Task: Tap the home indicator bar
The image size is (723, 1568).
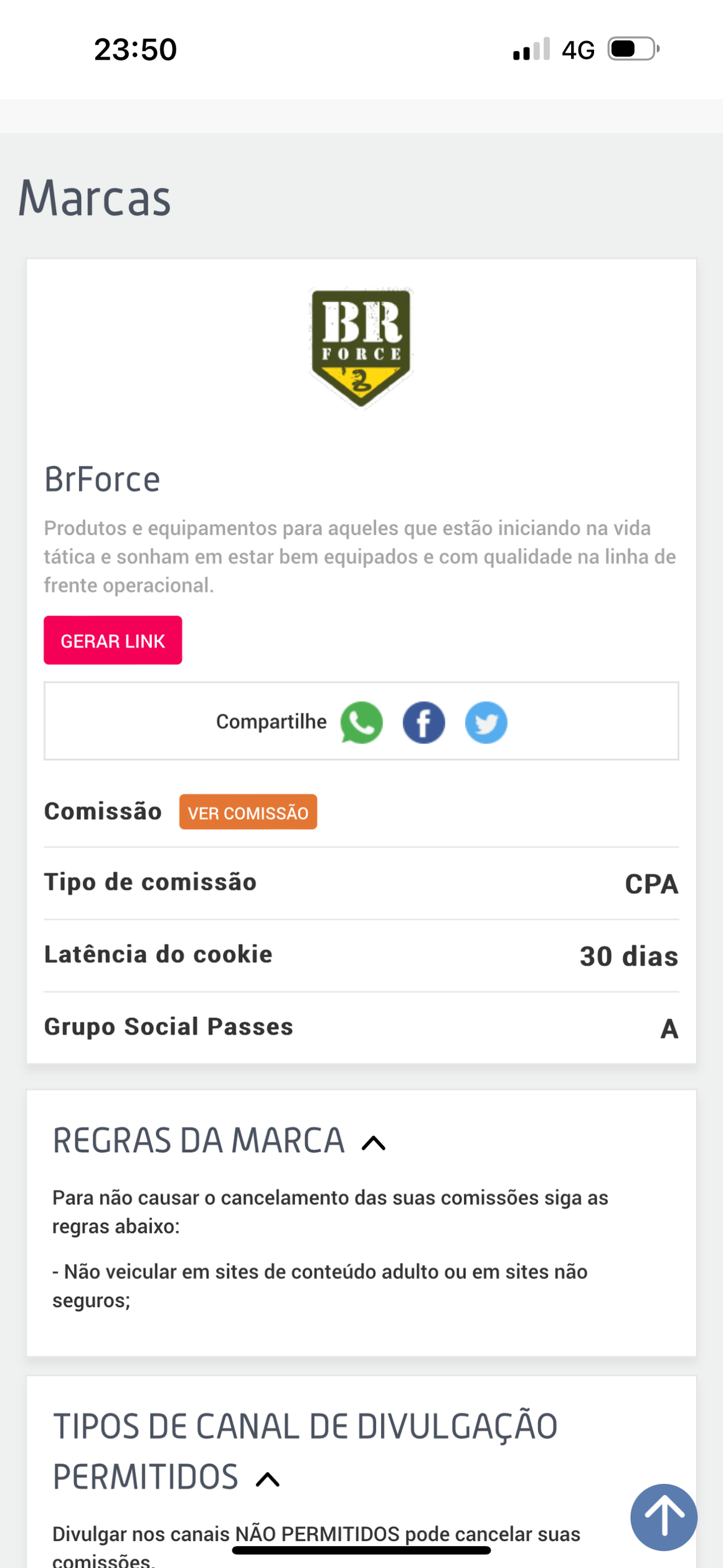Action: 361,1551
